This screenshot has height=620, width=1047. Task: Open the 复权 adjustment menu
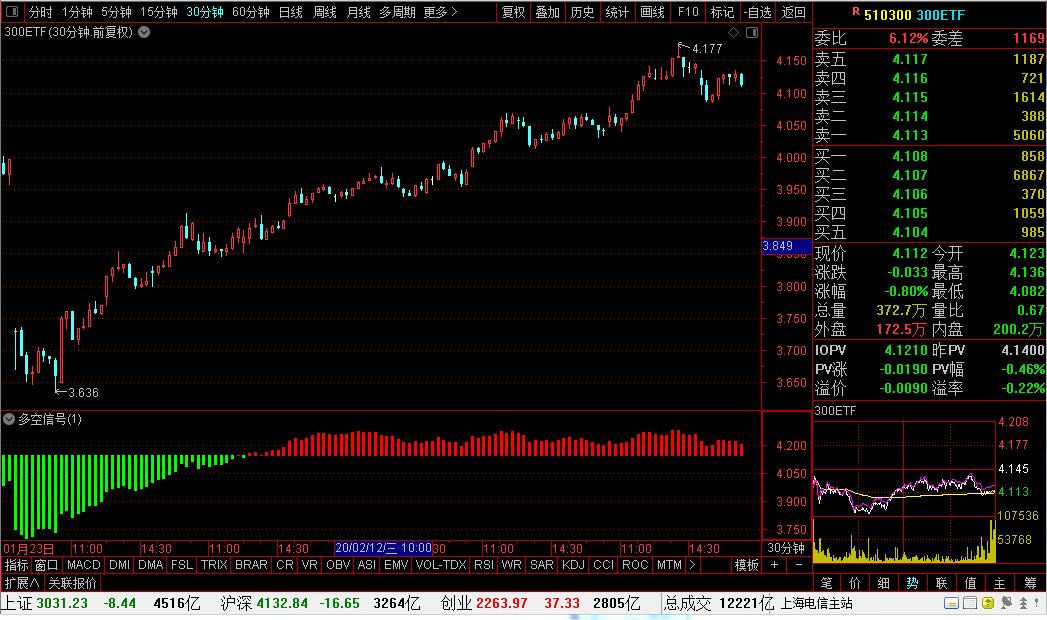(513, 12)
